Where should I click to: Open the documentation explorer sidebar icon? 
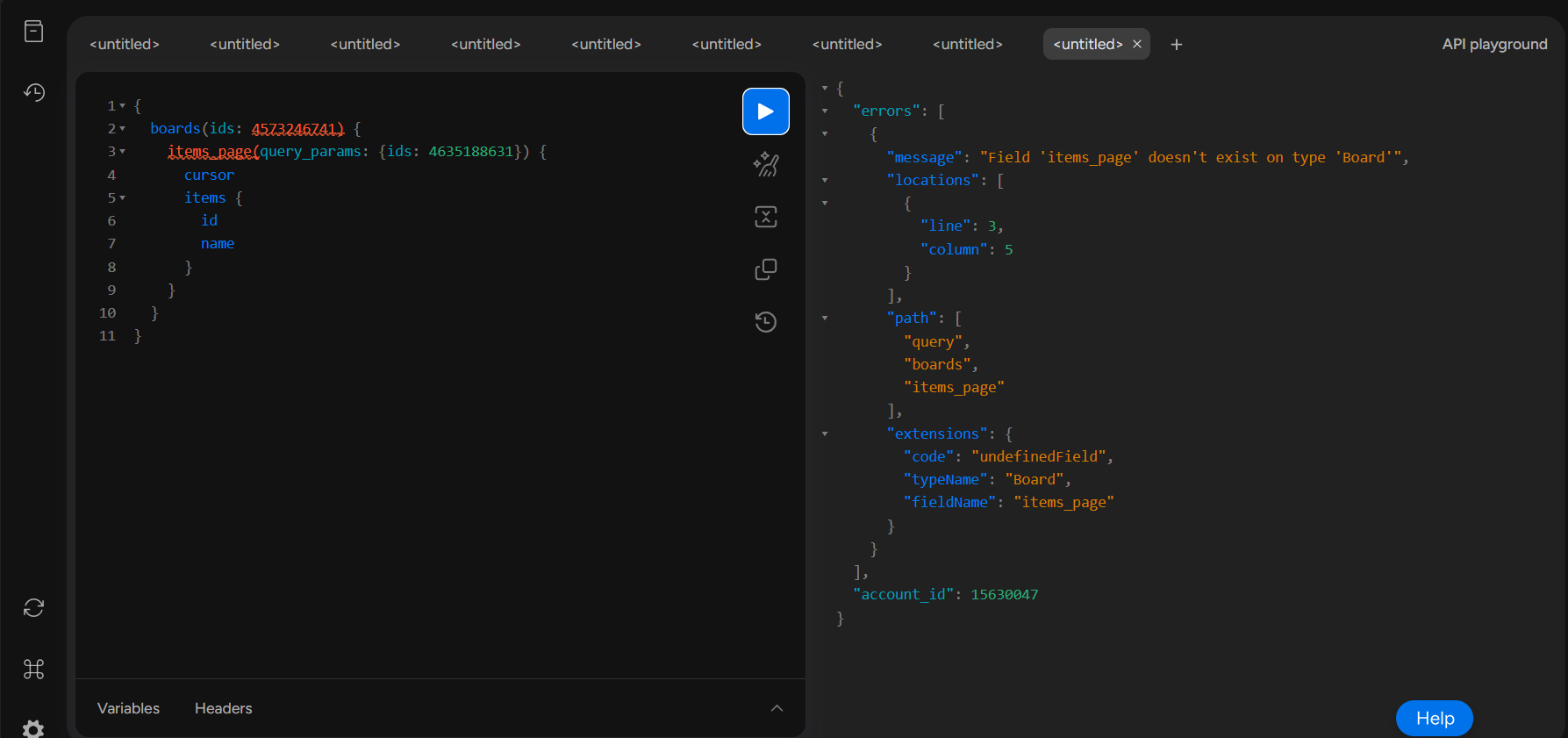coord(33,32)
